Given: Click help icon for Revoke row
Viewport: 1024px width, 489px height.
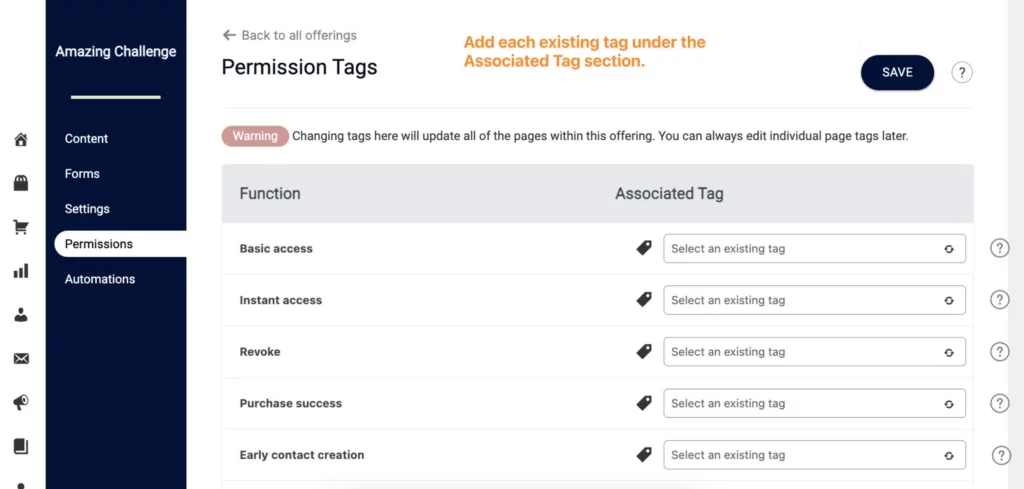Looking at the screenshot, I should click(1000, 352).
